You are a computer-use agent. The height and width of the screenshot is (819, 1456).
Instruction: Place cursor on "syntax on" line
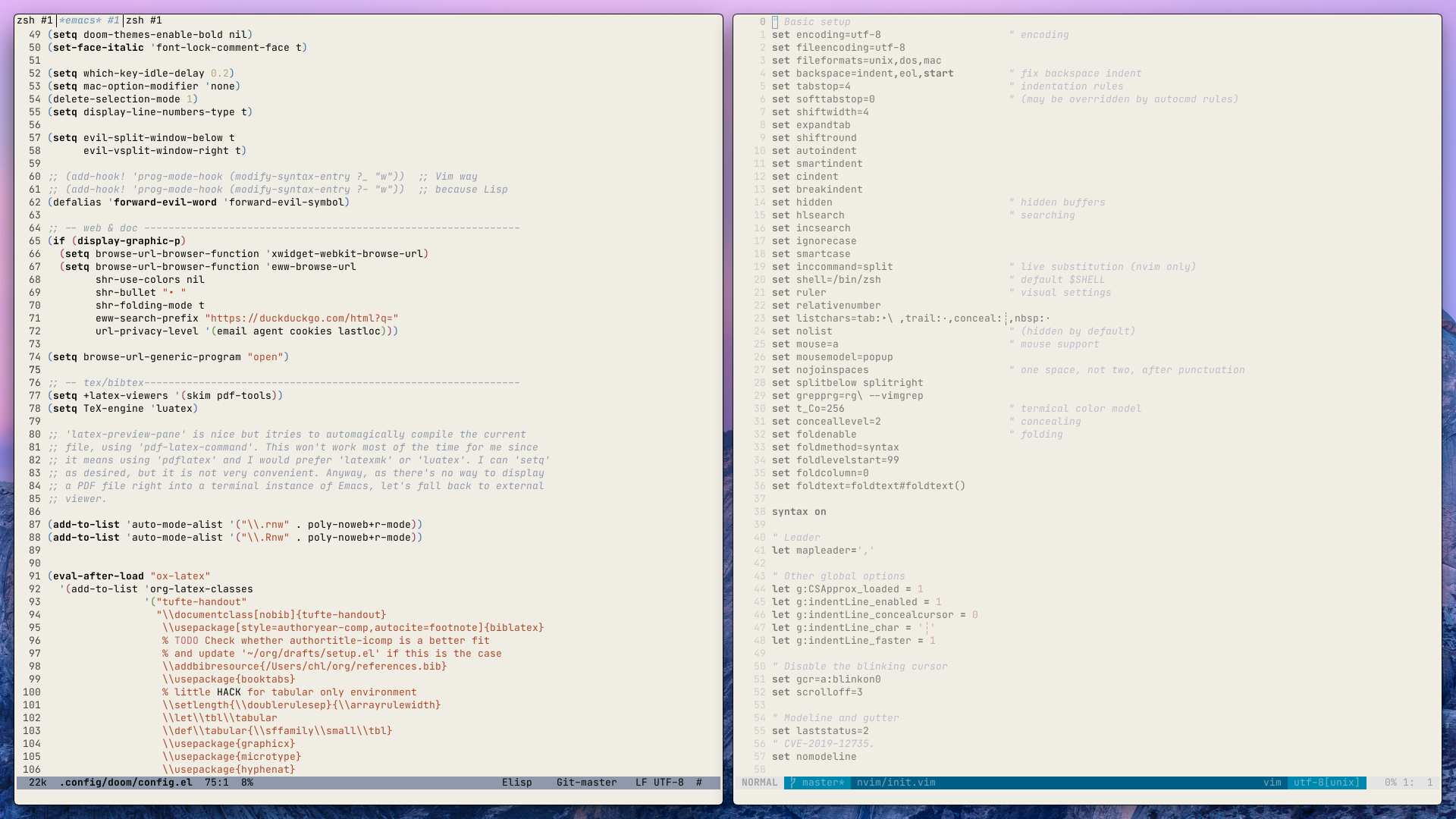799,512
